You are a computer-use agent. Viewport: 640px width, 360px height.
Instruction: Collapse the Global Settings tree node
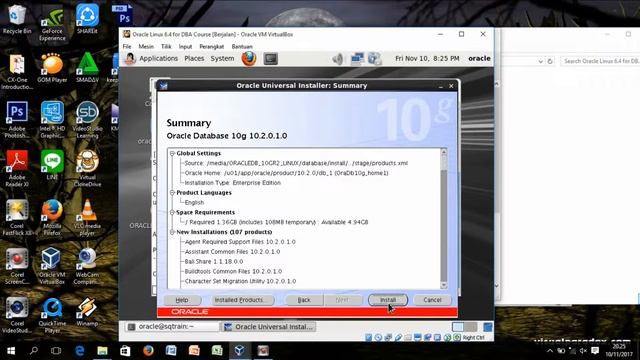[172, 153]
